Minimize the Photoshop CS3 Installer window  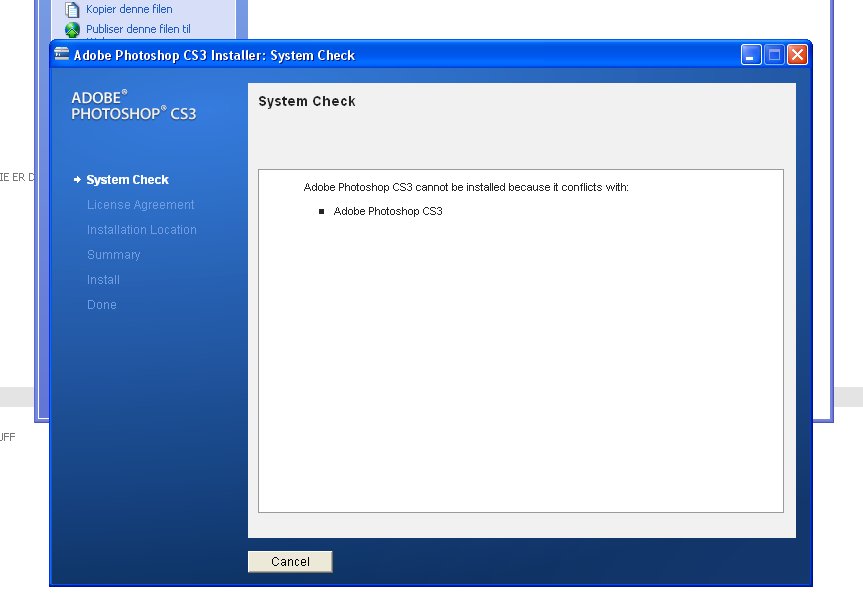click(x=751, y=55)
